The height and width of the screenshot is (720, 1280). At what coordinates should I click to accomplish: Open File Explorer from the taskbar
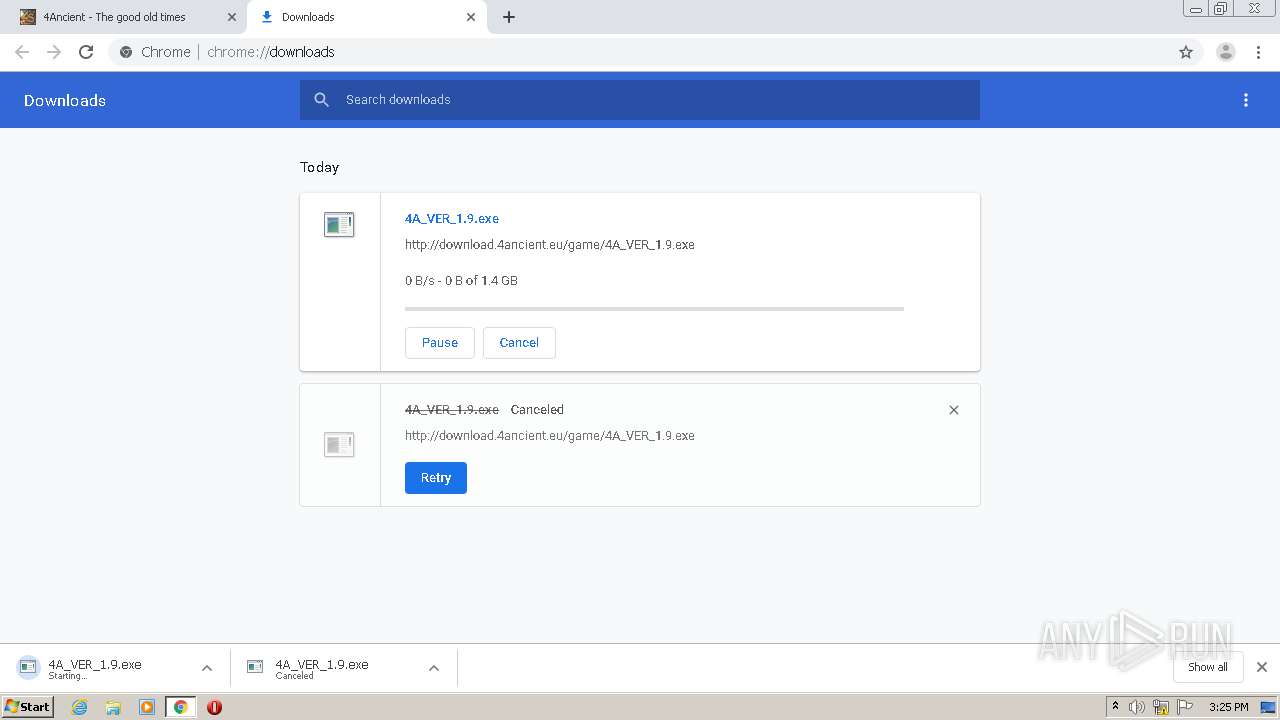(113, 707)
